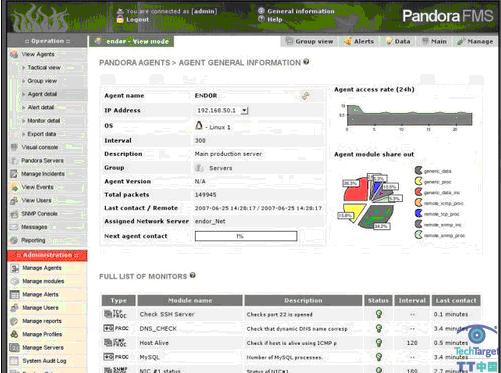This screenshot has width=501, height=373.
Task: Expand the Export data arrow item
Action: coord(23,134)
